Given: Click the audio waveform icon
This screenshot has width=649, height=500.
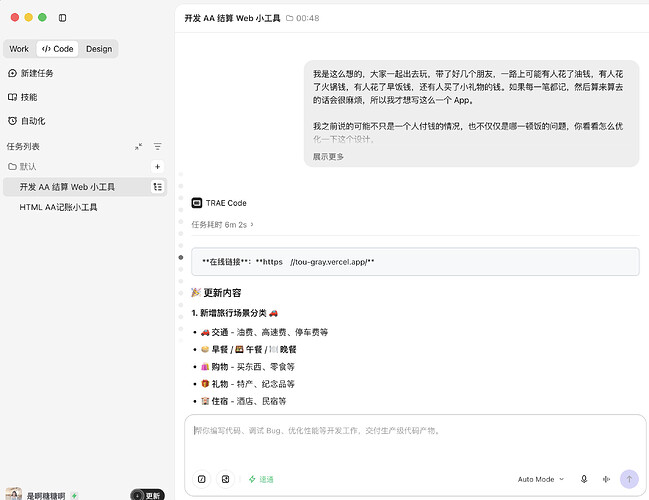Looking at the screenshot, I should click(606, 479).
